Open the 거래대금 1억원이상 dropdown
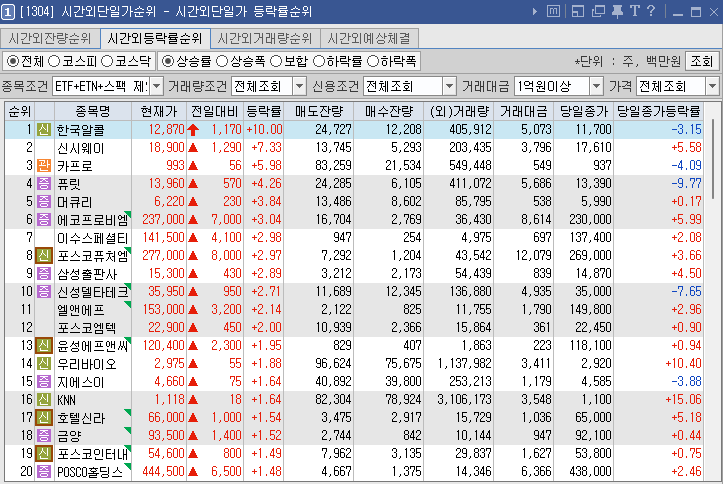Screen dimensions: 723x484 pos(597,86)
